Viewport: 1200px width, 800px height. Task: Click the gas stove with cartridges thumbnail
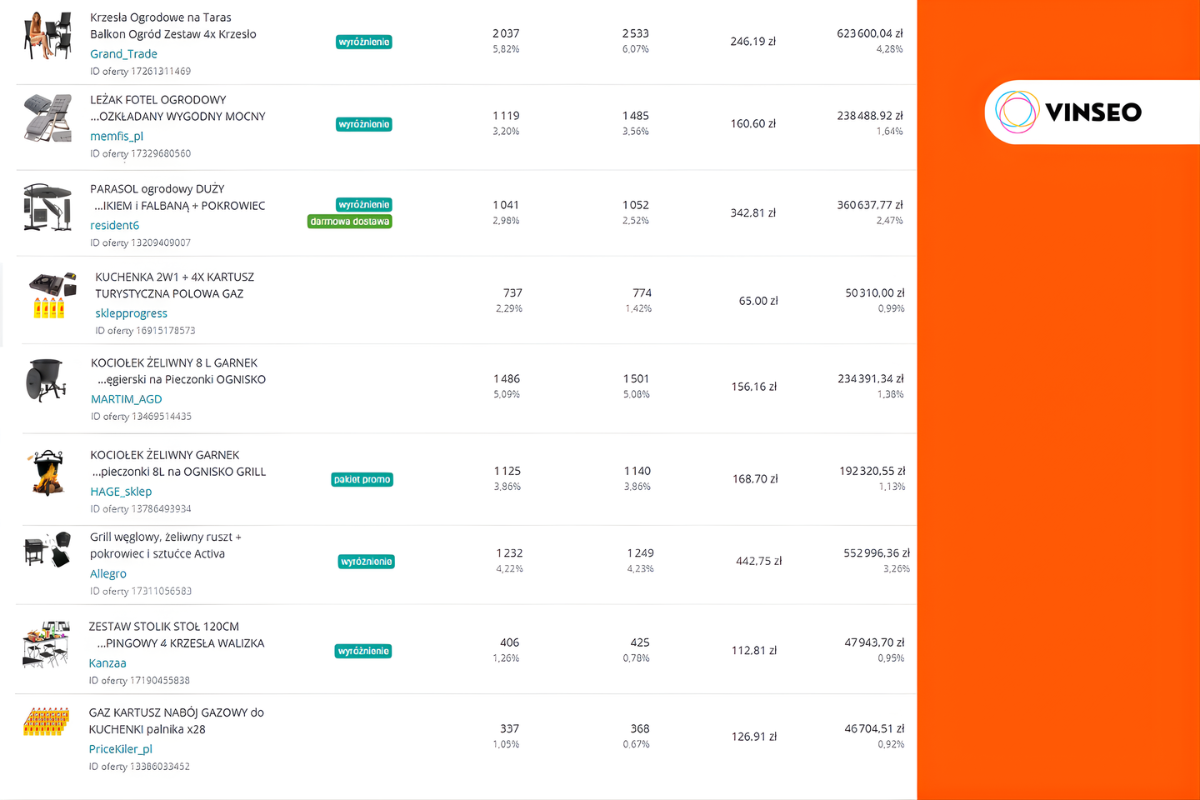point(54,295)
